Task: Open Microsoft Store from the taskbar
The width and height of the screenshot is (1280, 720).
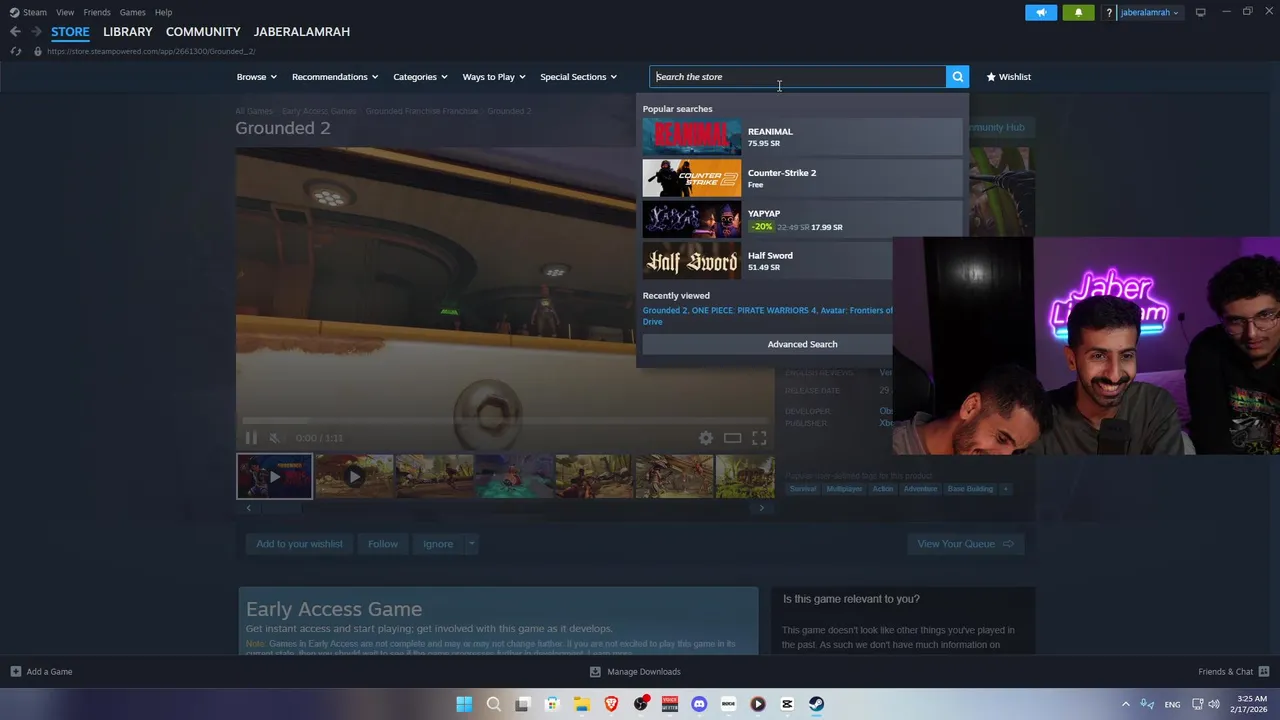Action: pos(552,704)
